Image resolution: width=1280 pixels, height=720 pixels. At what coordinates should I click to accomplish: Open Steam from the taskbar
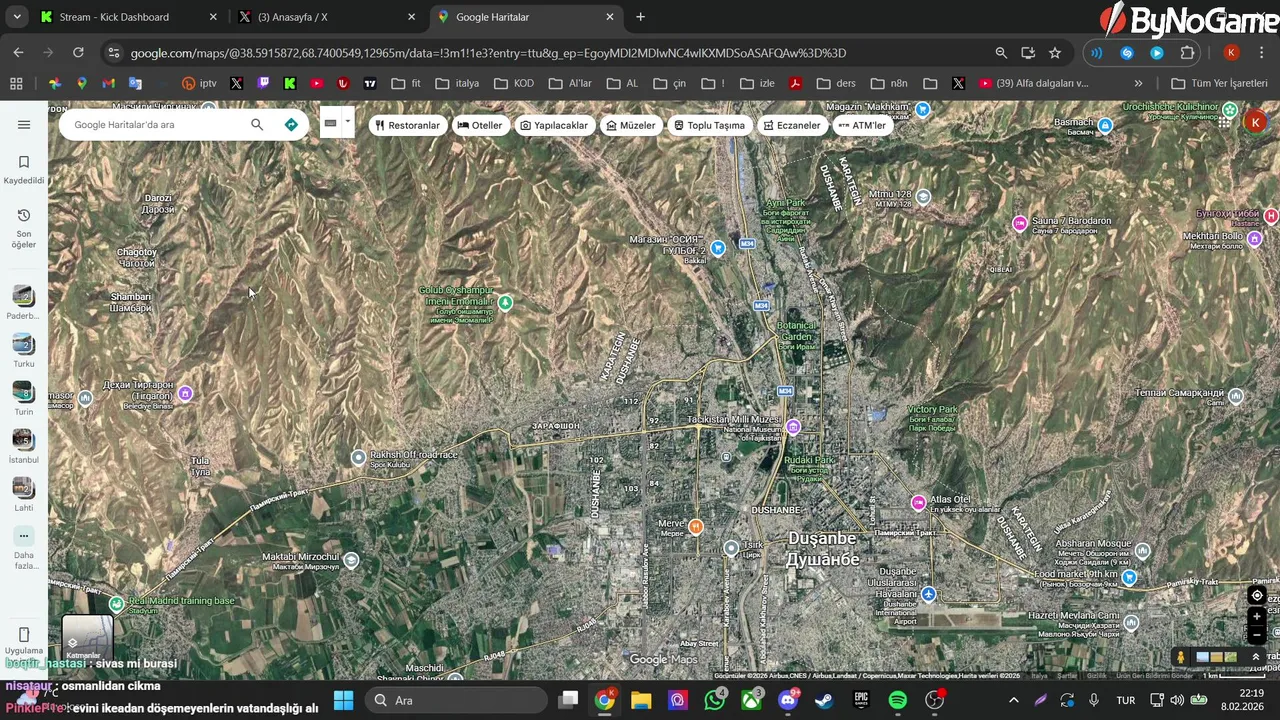click(824, 700)
